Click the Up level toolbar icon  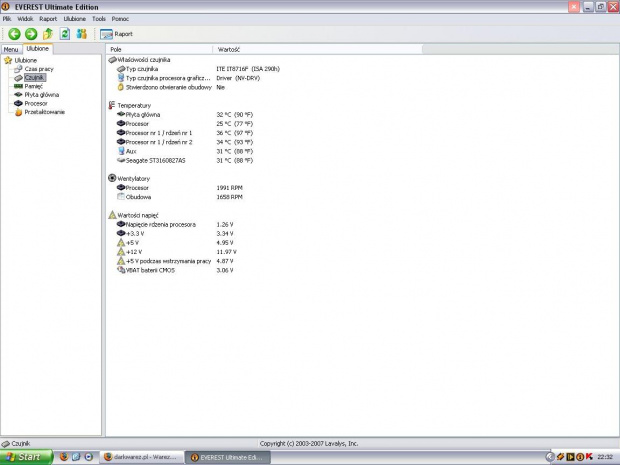pyautogui.click(x=48, y=34)
